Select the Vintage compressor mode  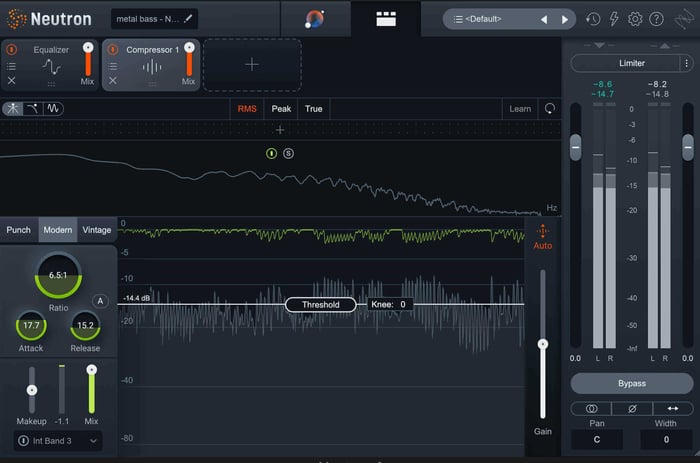click(96, 230)
